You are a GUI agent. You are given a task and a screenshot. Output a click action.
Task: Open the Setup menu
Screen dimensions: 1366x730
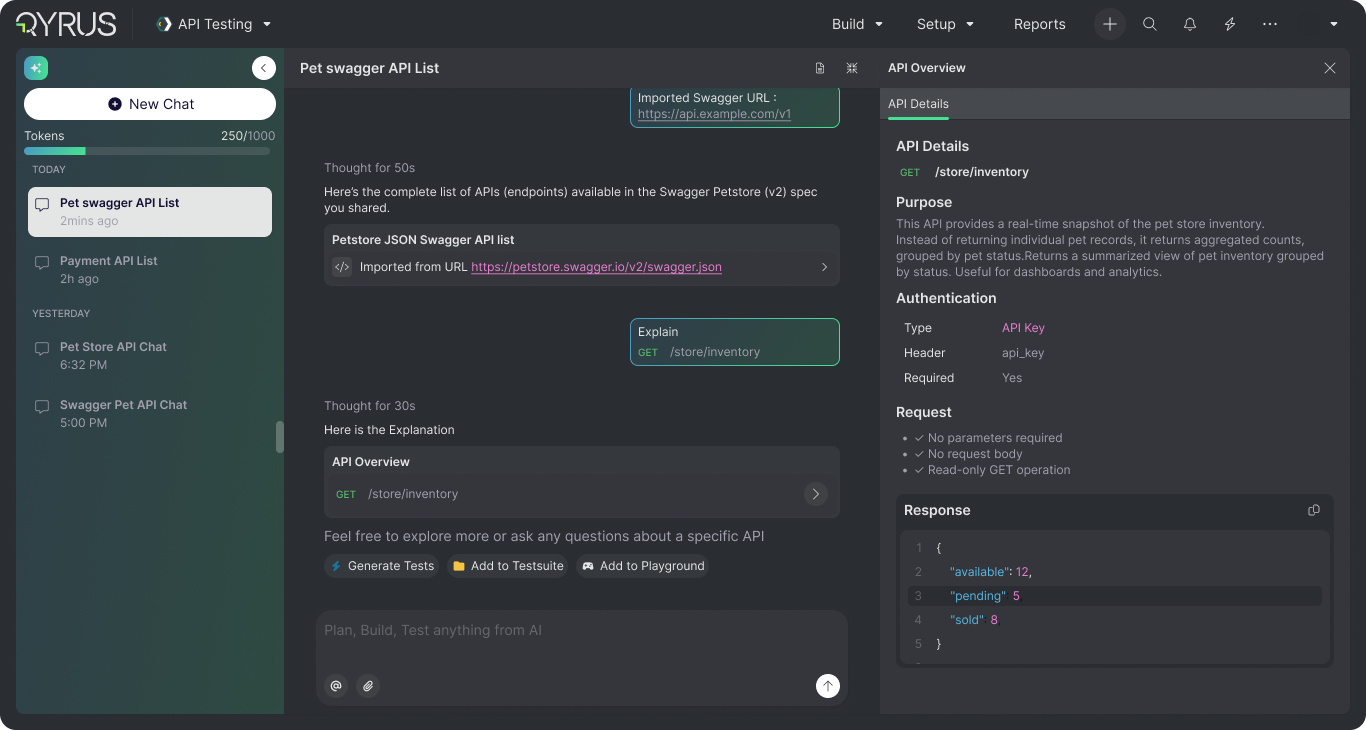[x=946, y=24]
